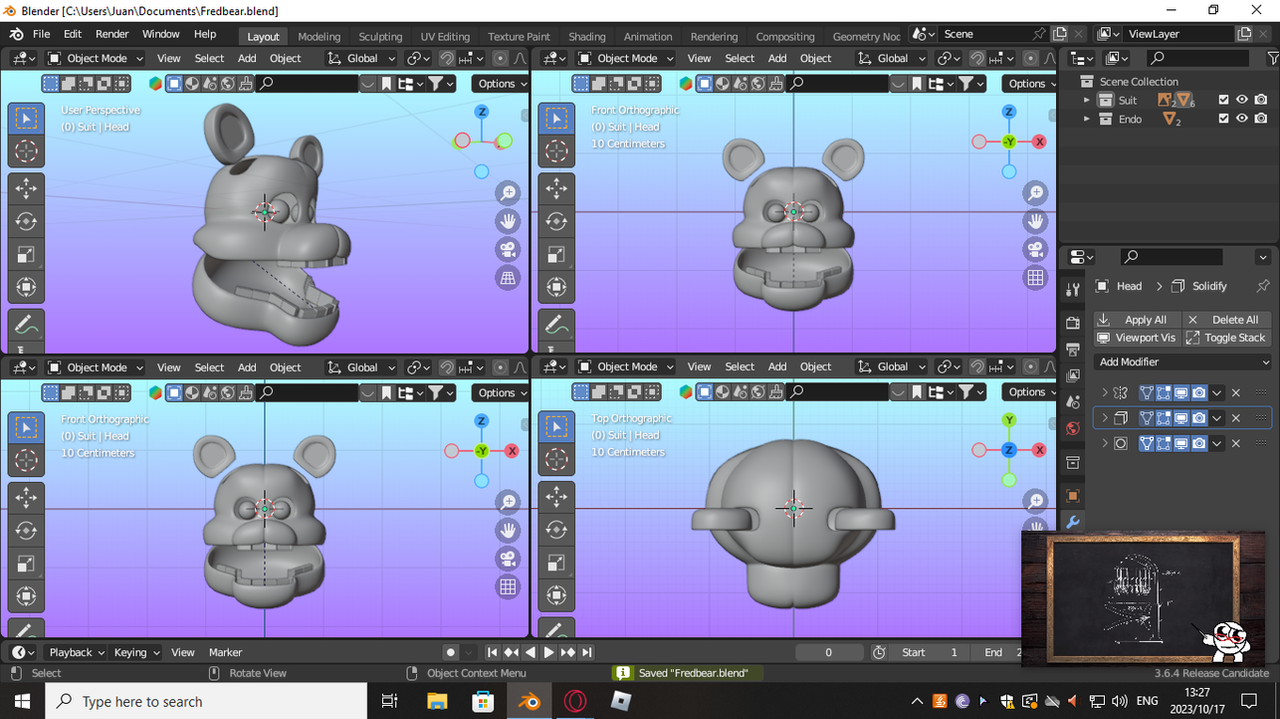Image resolution: width=1280 pixels, height=719 pixels.
Task: Click the Viewport Vis button
Action: (x=1137, y=338)
